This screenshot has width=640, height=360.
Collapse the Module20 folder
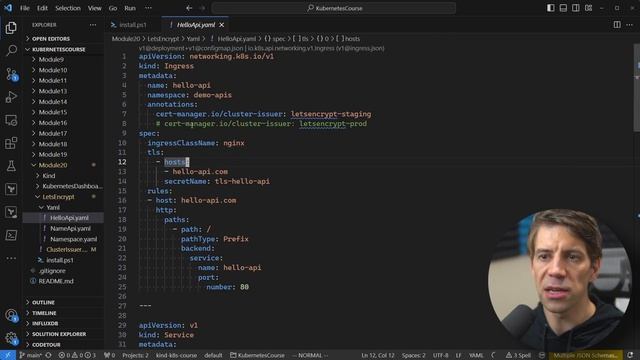click(53, 165)
